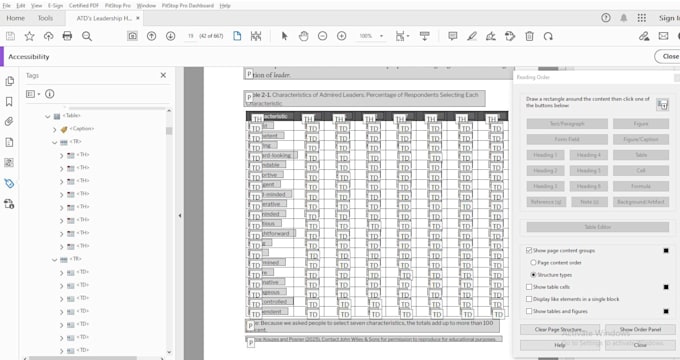Enable Show table cells checkbox
The width and height of the screenshot is (680, 360).
pos(529,287)
